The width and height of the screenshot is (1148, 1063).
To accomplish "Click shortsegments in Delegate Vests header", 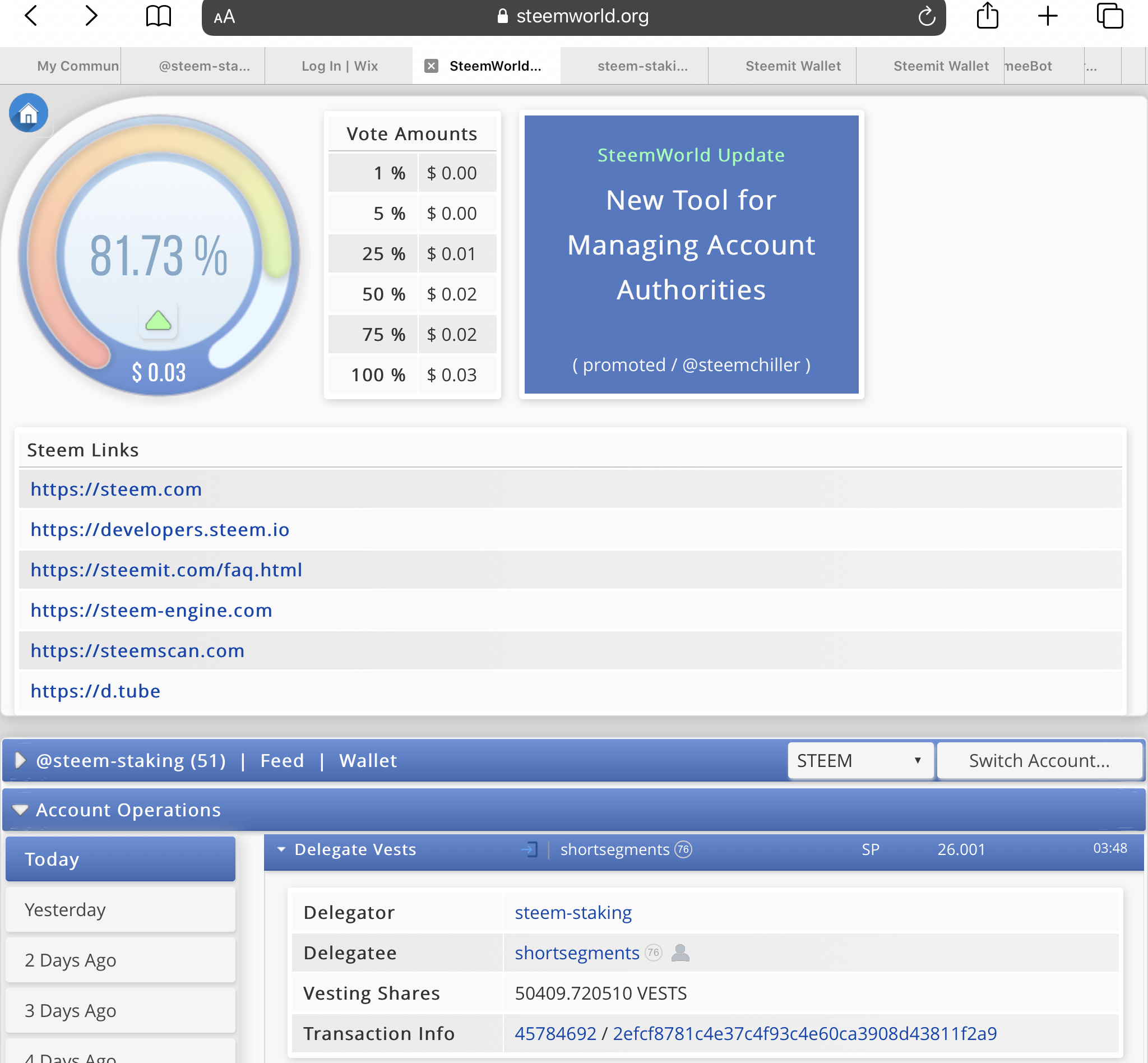I will (x=615, y=849).
